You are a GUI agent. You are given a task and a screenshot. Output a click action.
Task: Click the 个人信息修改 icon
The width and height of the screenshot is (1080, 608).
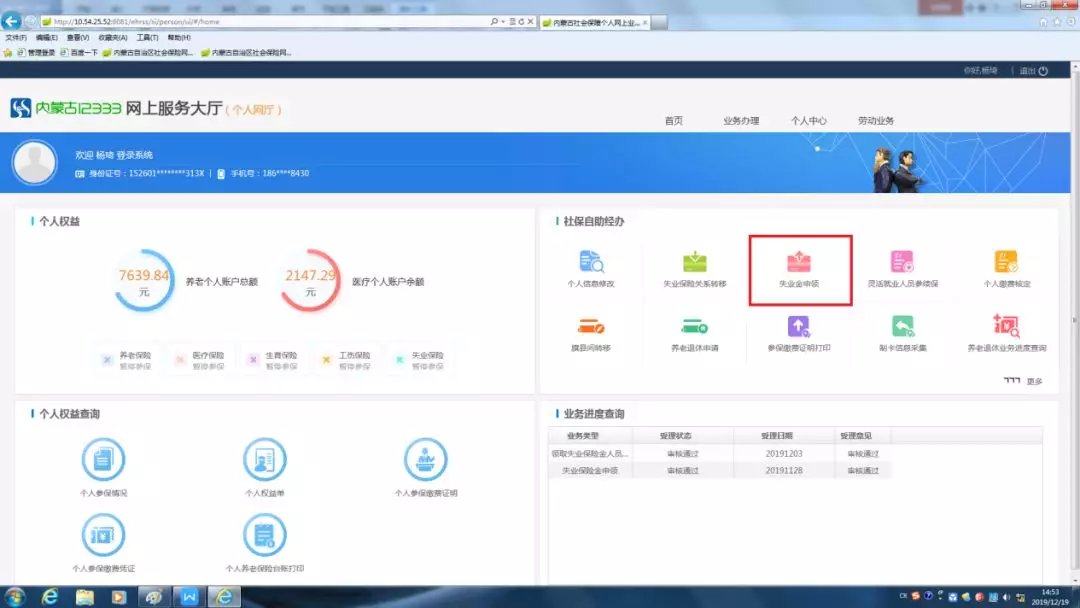[x=591, y=266]
